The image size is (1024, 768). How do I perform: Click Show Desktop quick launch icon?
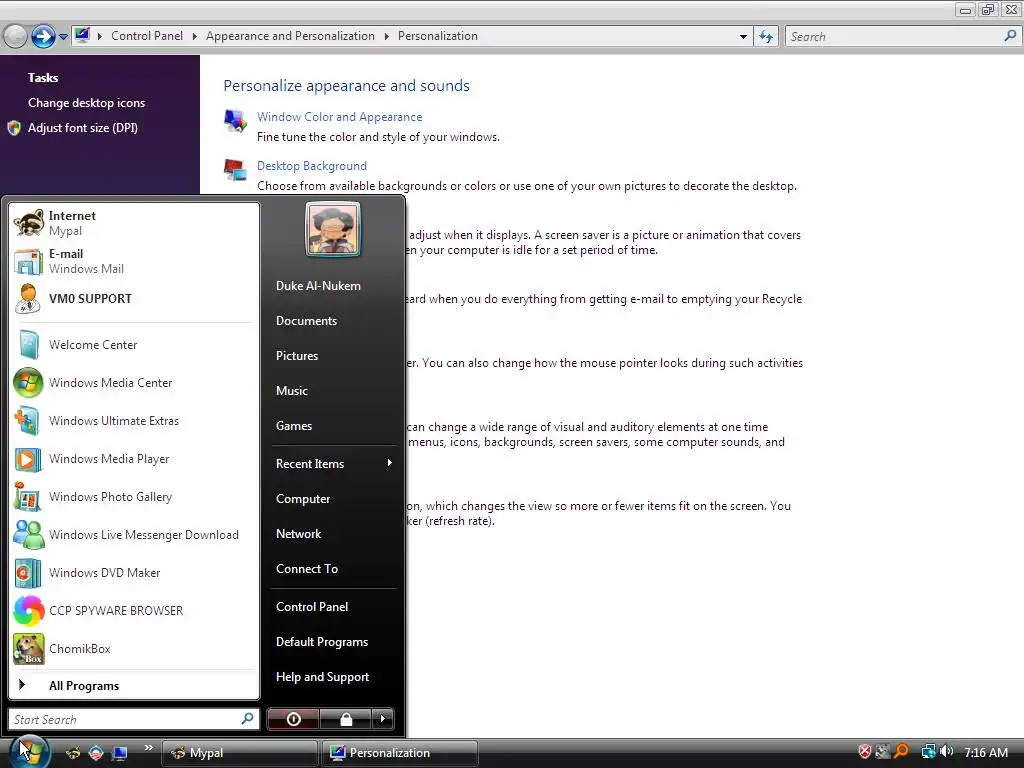point(120,753)
